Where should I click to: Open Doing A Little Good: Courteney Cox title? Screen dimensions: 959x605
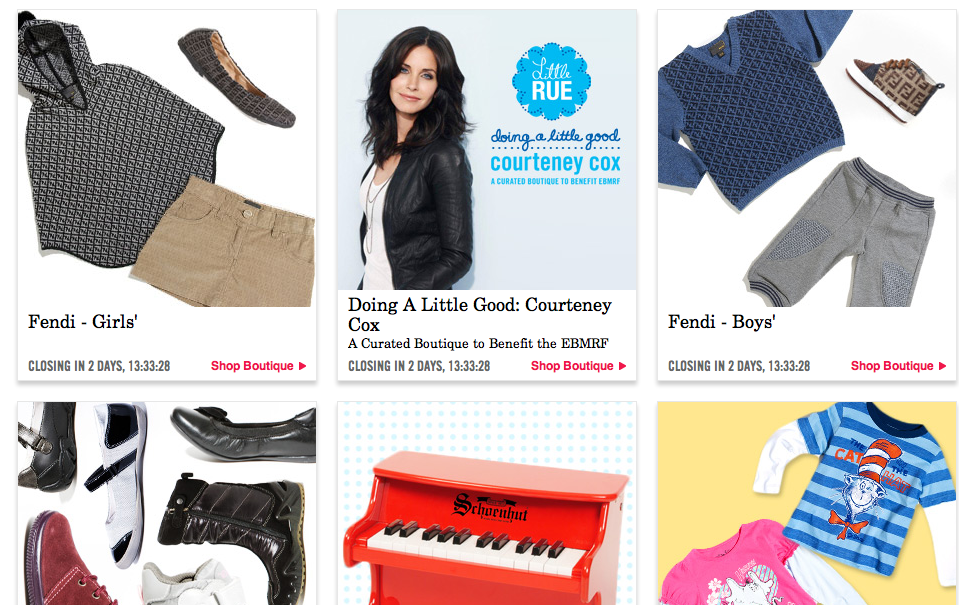click(480, 314)
